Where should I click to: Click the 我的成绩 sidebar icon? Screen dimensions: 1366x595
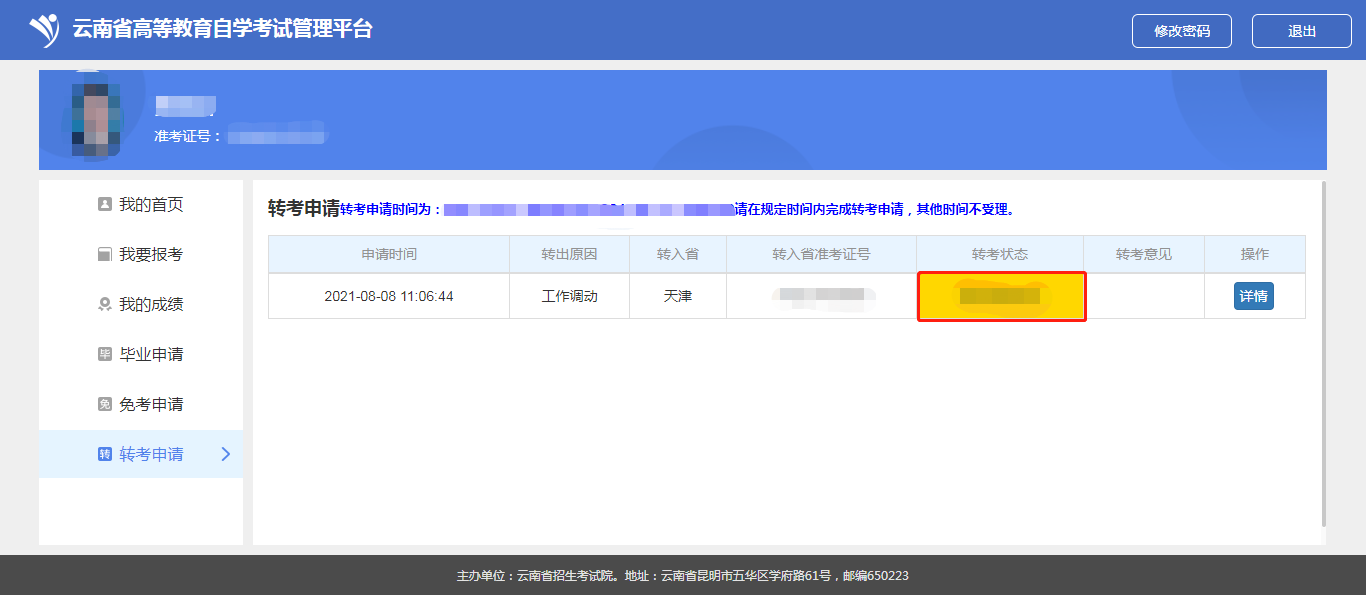tap(105, 305)
